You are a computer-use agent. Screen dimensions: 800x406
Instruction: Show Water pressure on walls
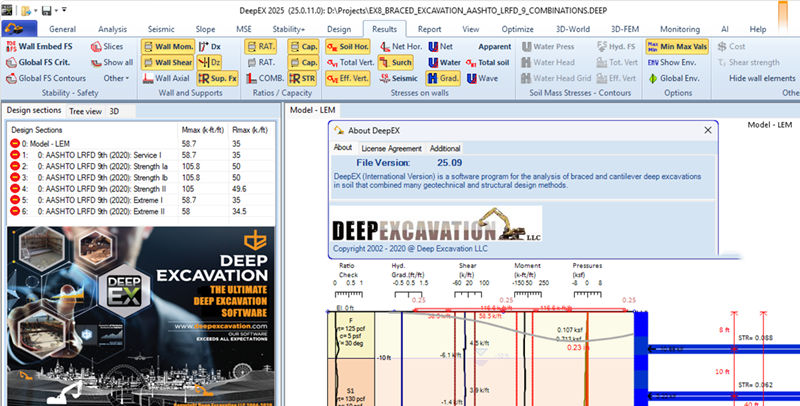coord(444,62)
